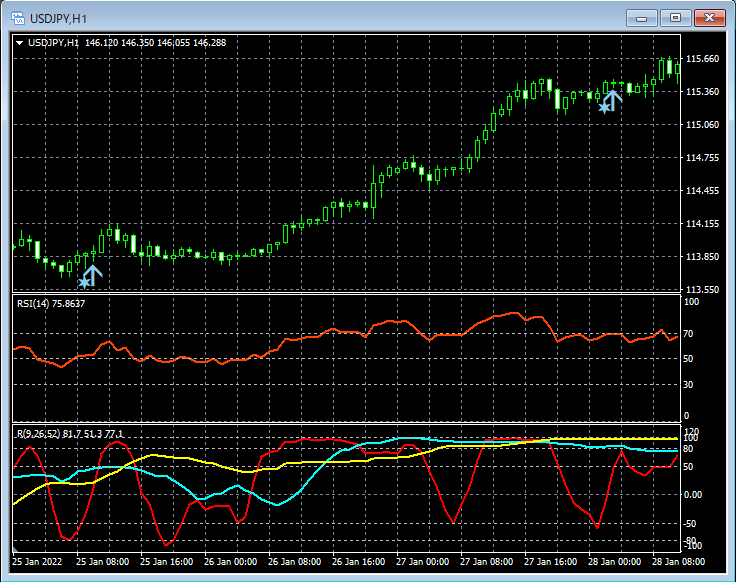Viewport: 736px width, 582px height.
Task: Click the RSI scale value 70
Action: pos(688,334)
